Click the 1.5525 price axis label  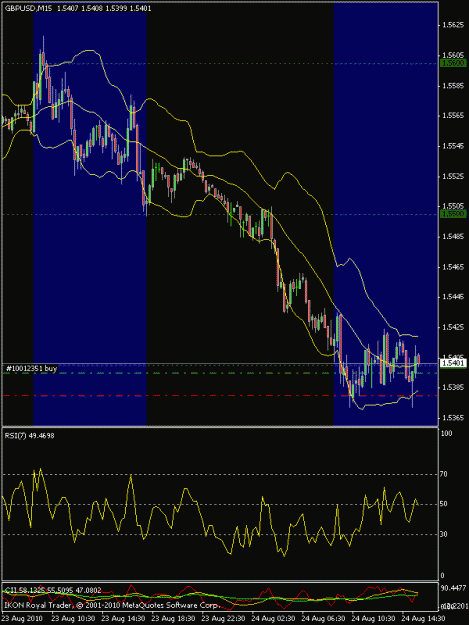(453, 176)
